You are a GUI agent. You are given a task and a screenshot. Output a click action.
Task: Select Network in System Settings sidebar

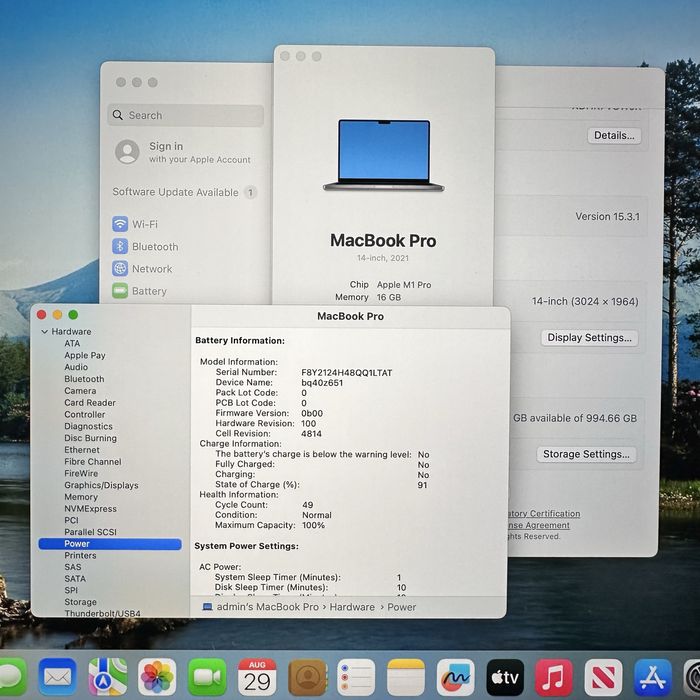tap(152, 269)
